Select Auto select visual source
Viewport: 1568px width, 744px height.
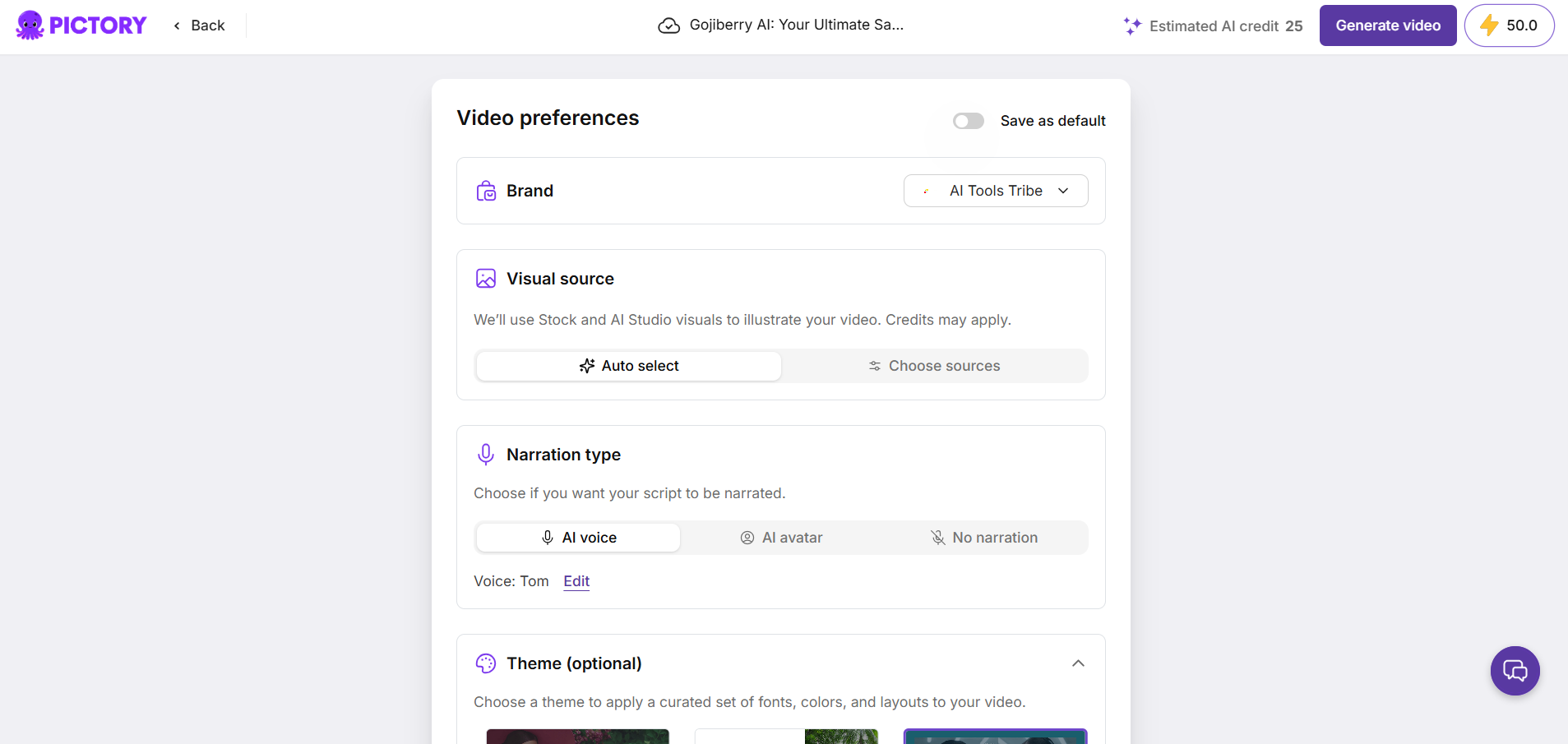(629, 366)
